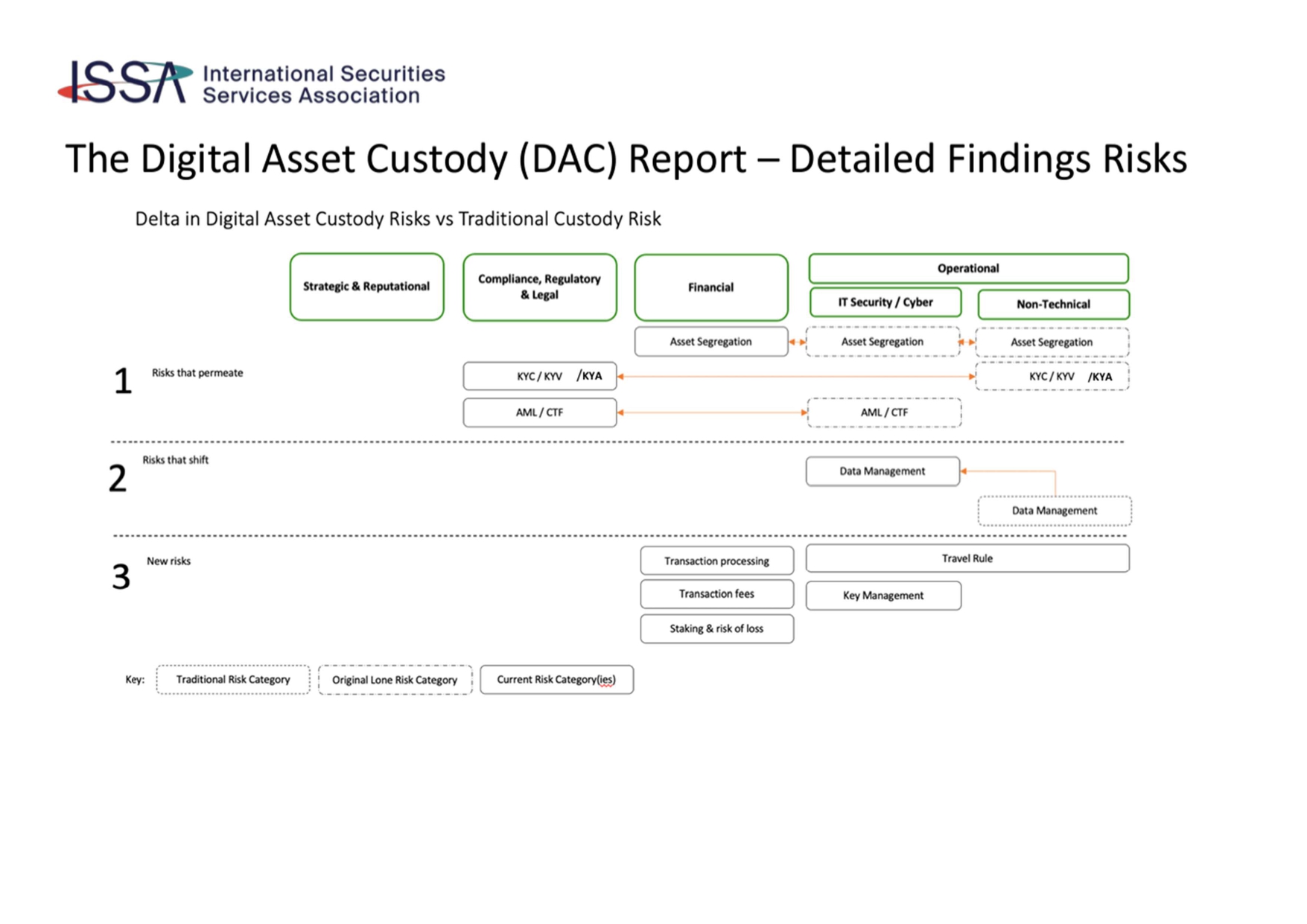Select the Key Management box
Viewport: 1307px width, 924px height.
tap(883, 596)
